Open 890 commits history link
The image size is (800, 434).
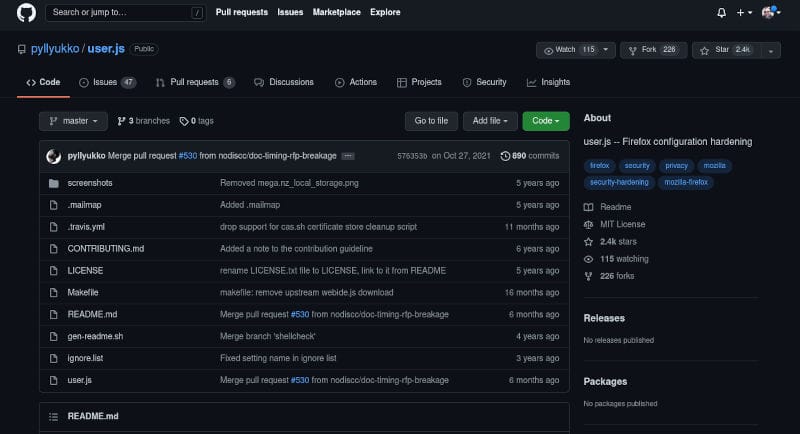click(x=530, y=156)
